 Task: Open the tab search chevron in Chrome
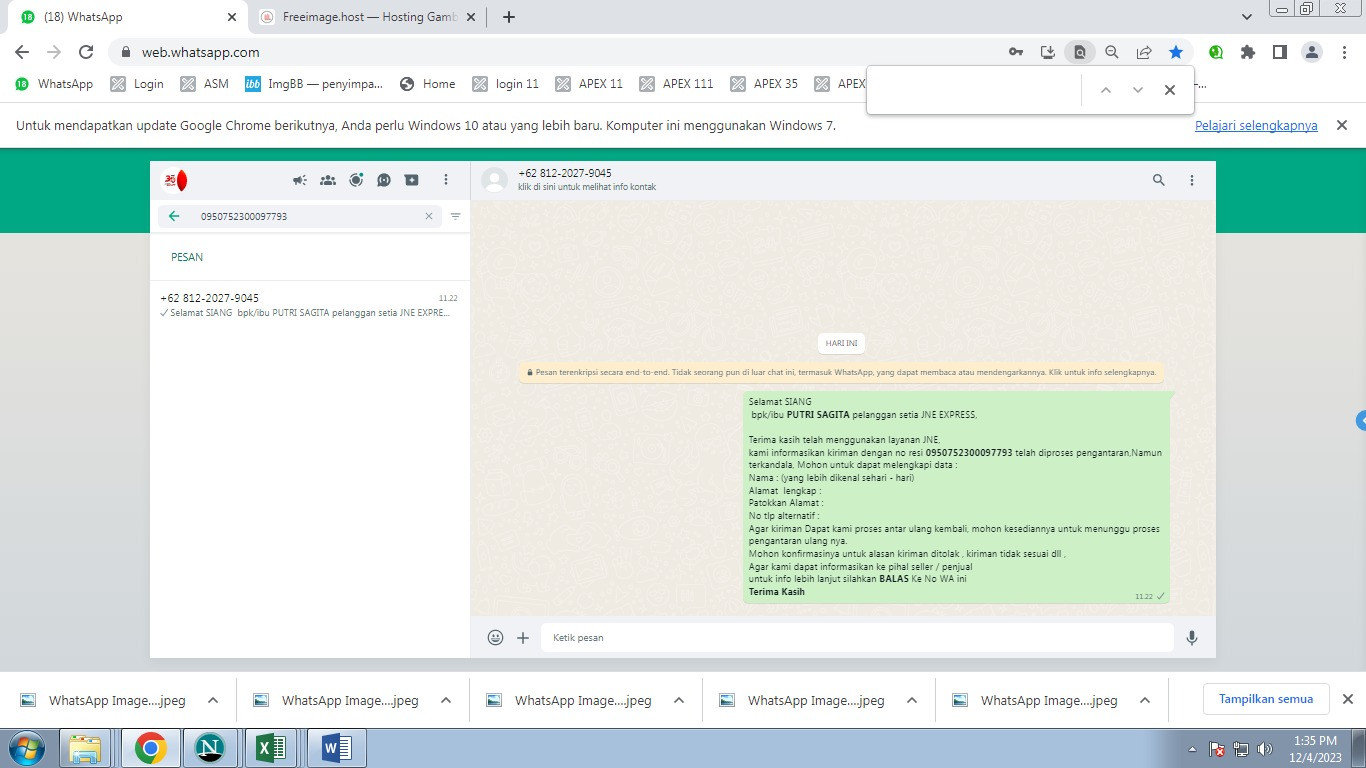pos(1247,17)
